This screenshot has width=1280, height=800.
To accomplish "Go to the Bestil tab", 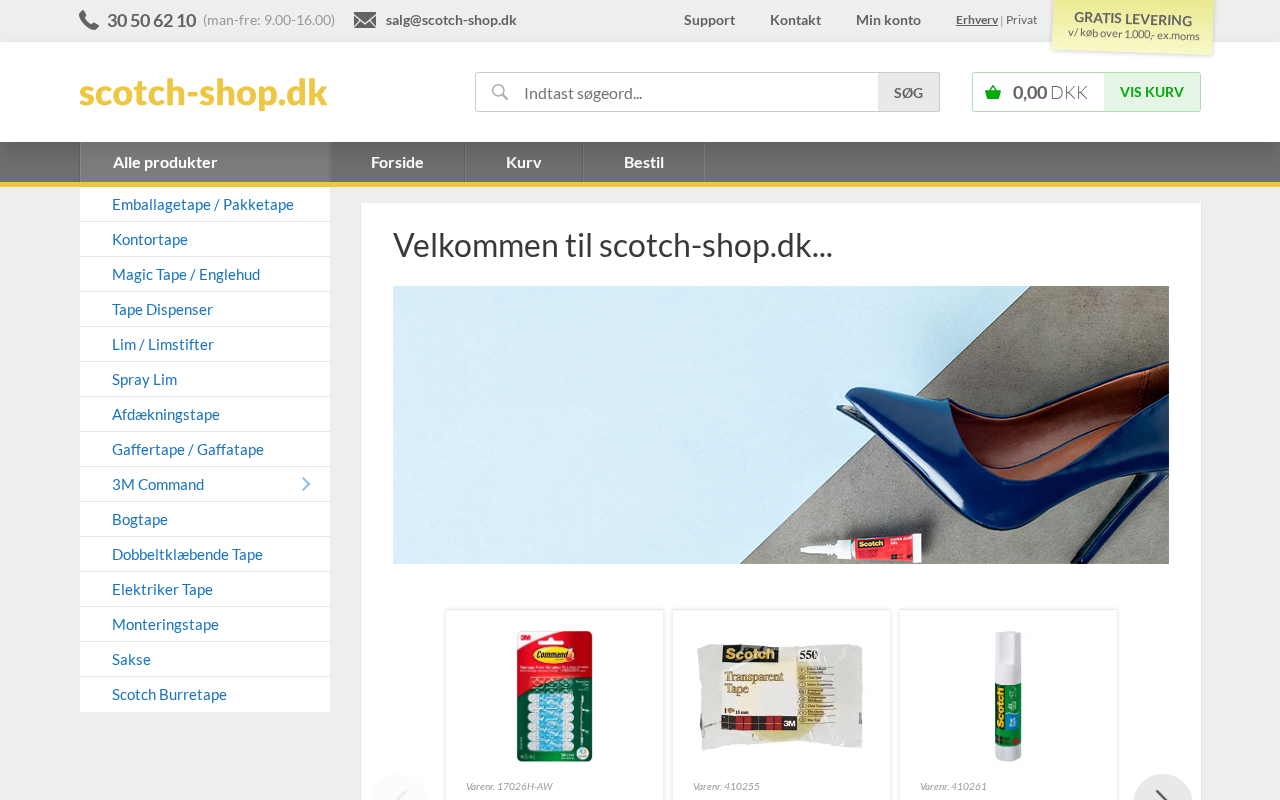I will (644, 162).
